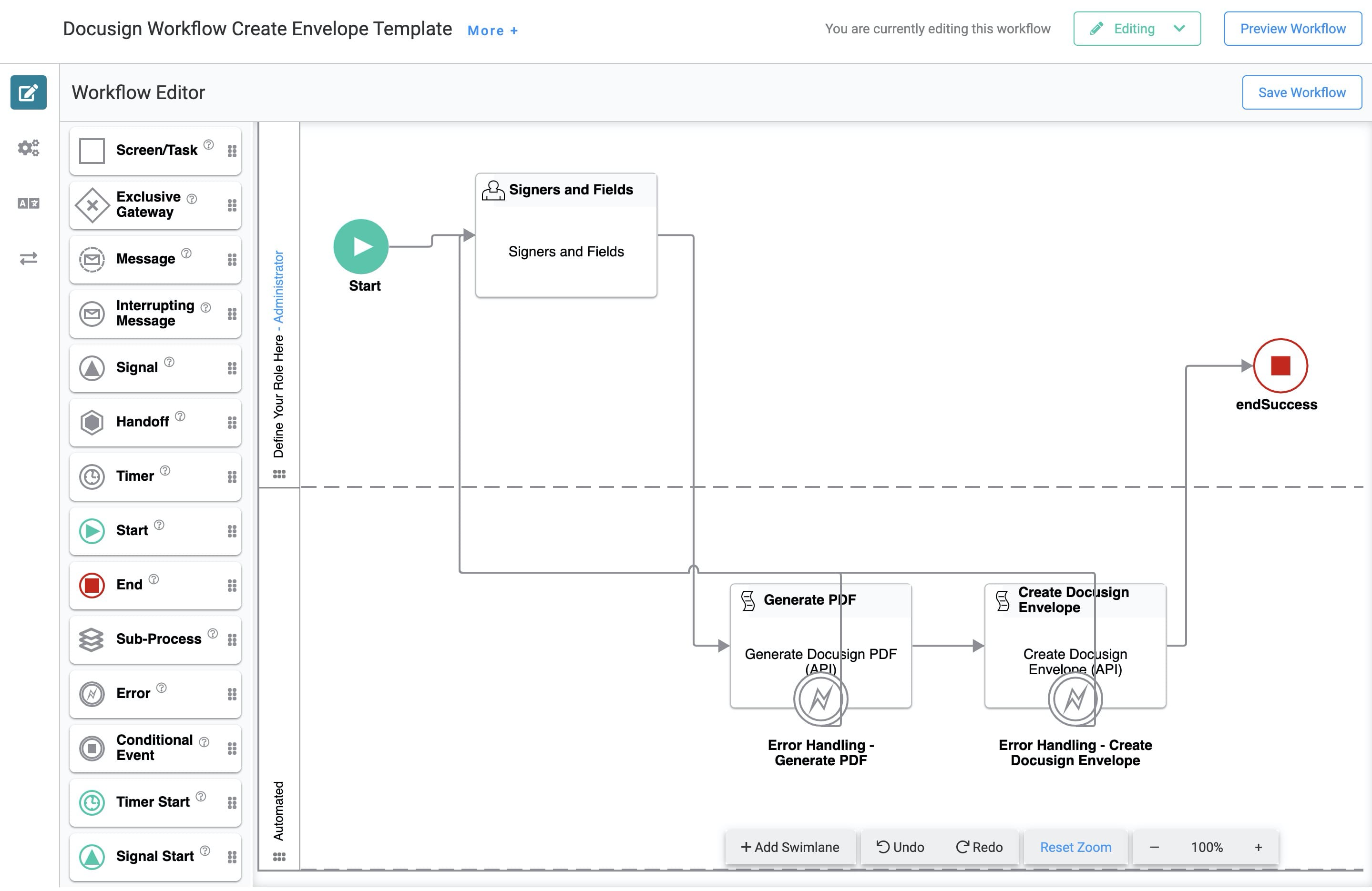
Task: Click help icon next to Timer Start
Action: tap(201, 797)
